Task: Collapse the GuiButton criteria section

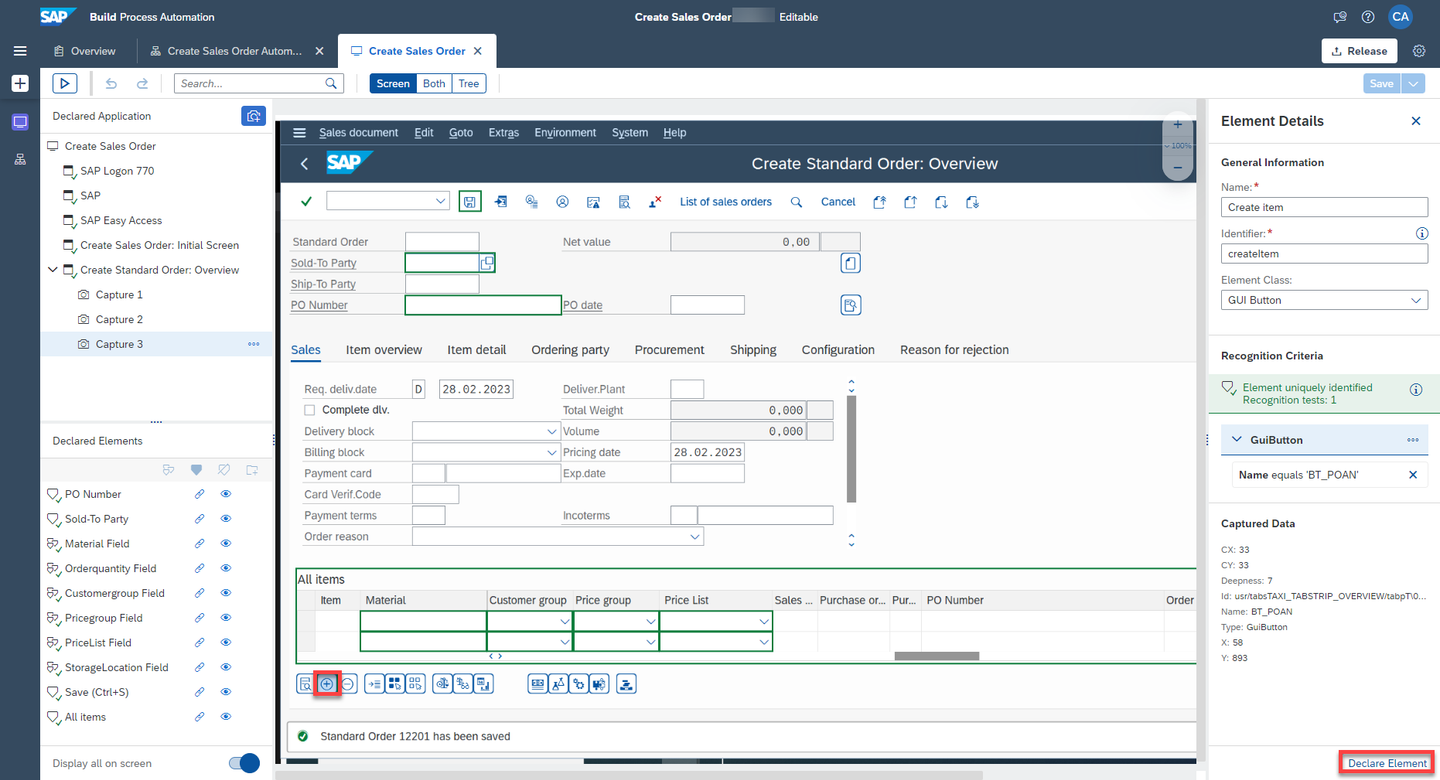Action: (x=1237, y=440)
